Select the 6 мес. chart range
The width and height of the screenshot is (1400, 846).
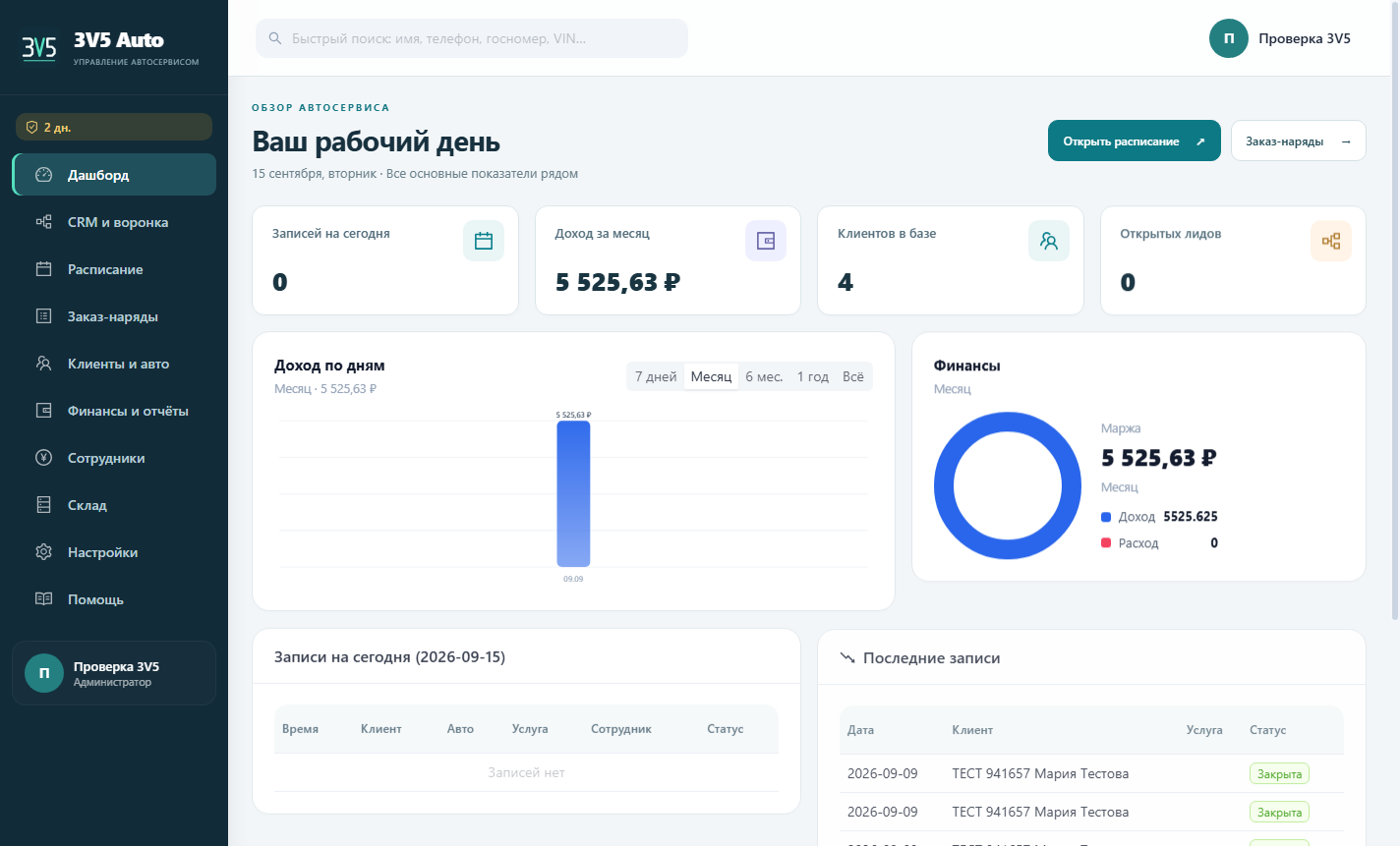click(764, 376)
